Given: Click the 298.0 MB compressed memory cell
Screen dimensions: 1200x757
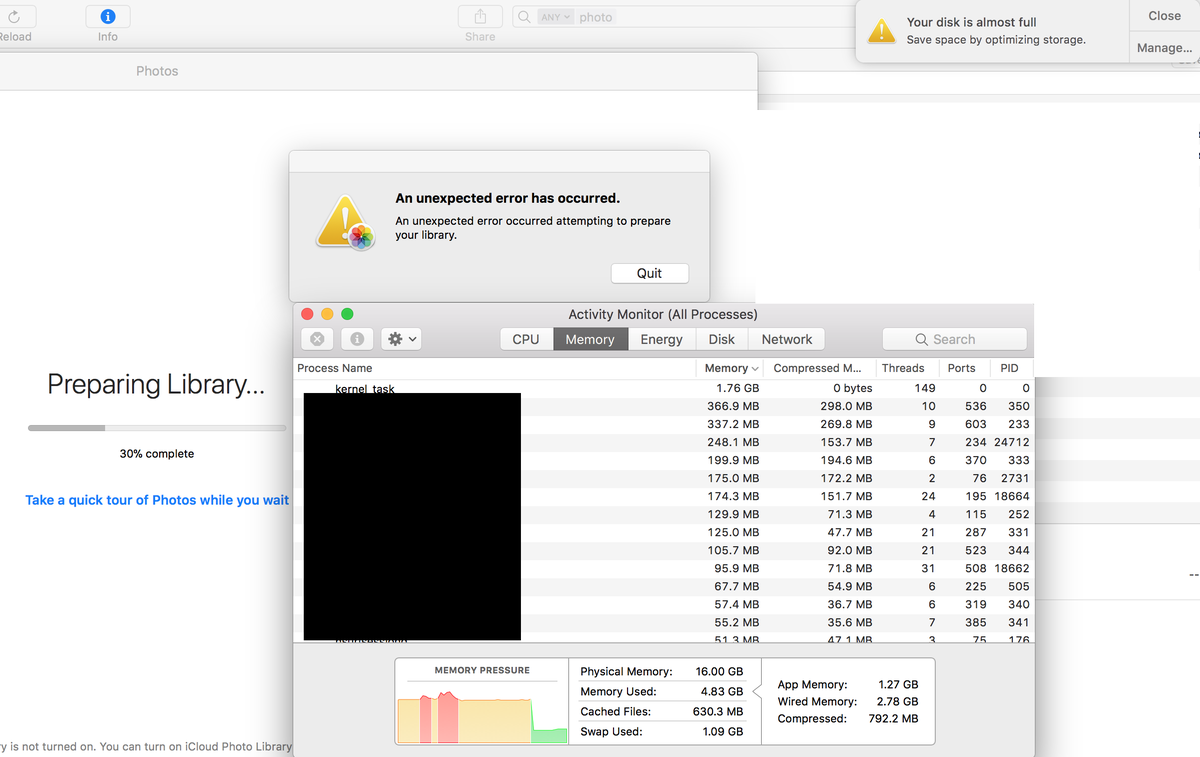Looking at the screenshot, I should (846, 406).
